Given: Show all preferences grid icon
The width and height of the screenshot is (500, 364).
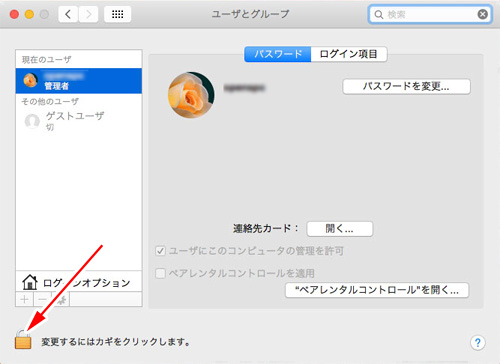Looking at the screenshot, I should click(x=117, y=14).
